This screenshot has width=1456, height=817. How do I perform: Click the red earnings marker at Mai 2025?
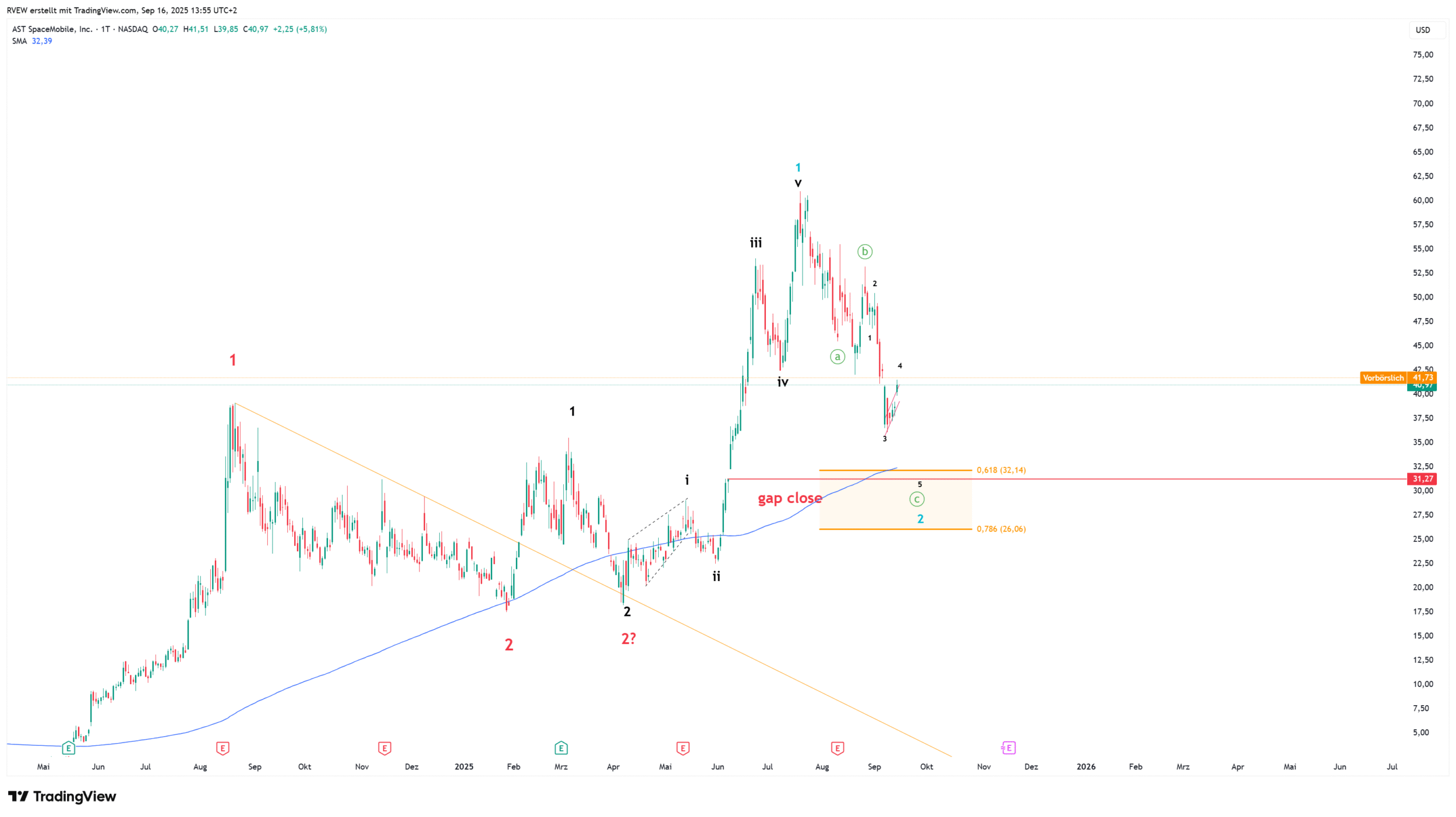click(x=683, y=748)
